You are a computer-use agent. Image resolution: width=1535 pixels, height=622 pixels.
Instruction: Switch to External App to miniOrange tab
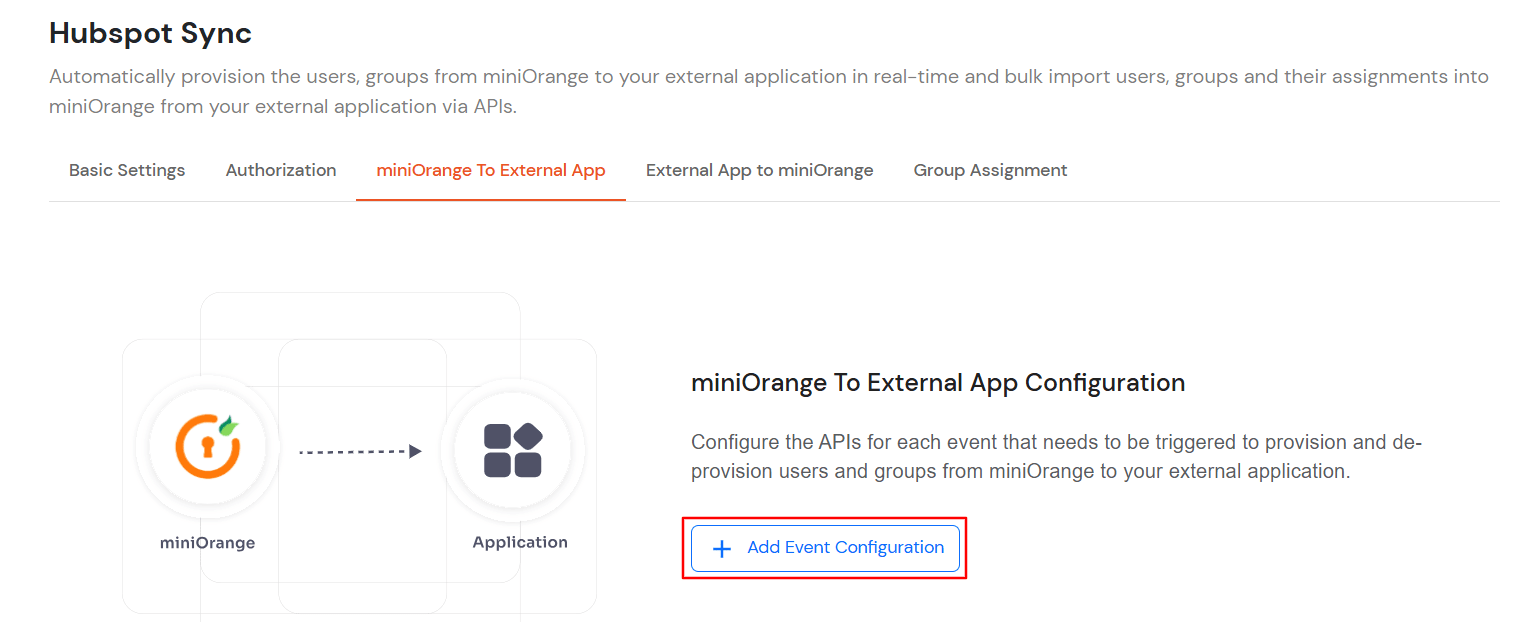(759, 170)
